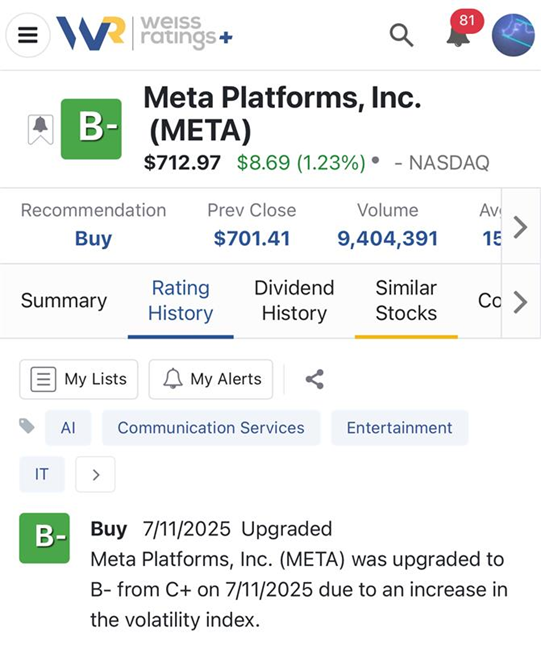
Task: Open the Dividend History tab
Action: tap(294, 301)
